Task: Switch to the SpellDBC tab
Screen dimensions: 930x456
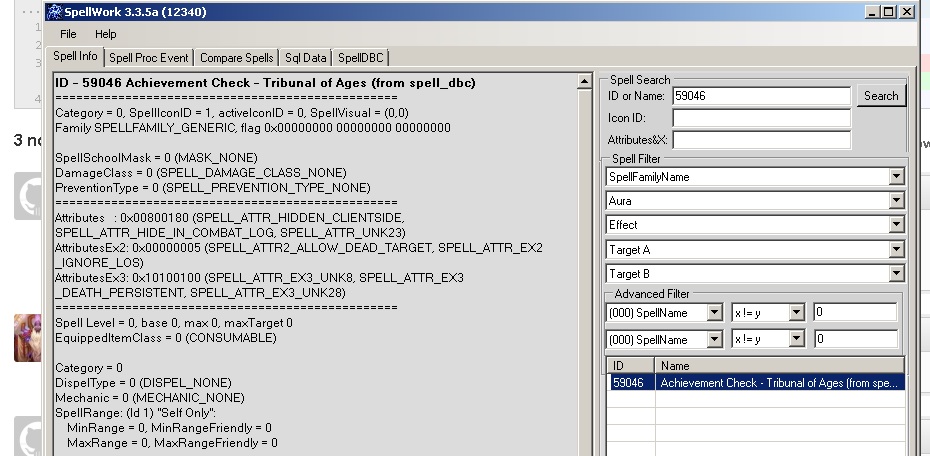Action: [x=361, y=58]
